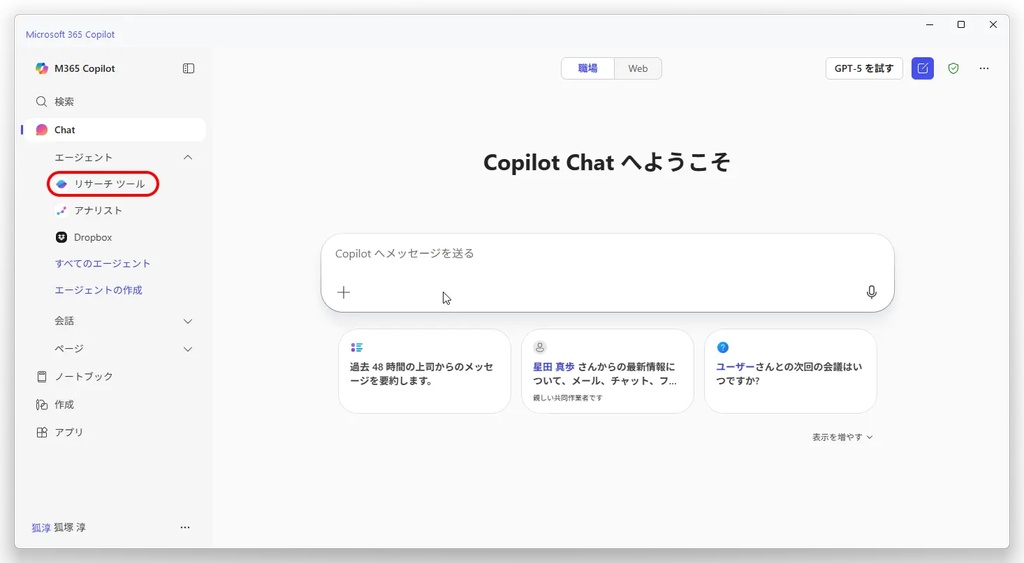
Task: Collapse the sidebar with the panel icon
Action: click(x=188, y=69)
